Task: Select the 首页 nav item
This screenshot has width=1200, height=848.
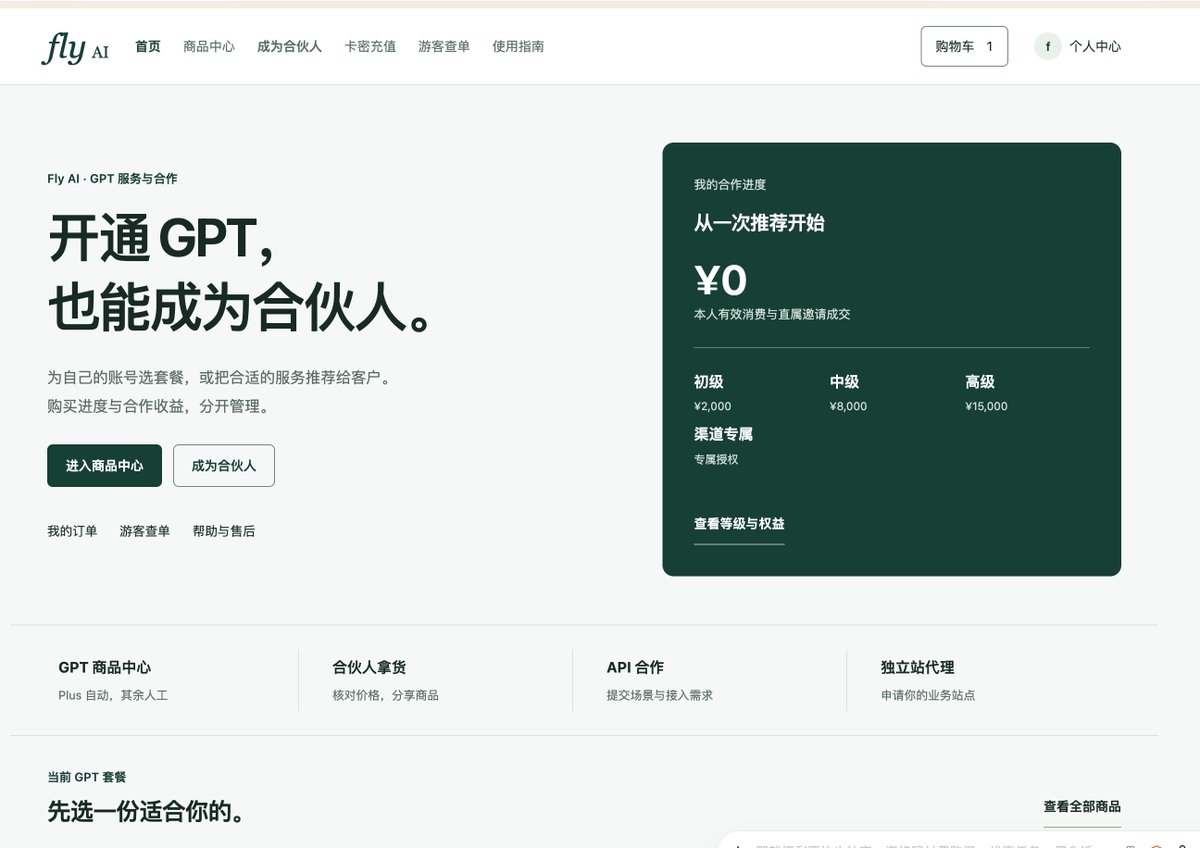Action: click(x=148, y=46)
